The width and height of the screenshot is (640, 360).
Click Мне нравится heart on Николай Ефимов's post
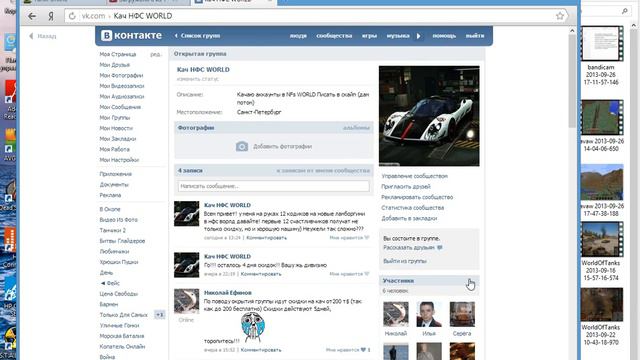[348, 350]
